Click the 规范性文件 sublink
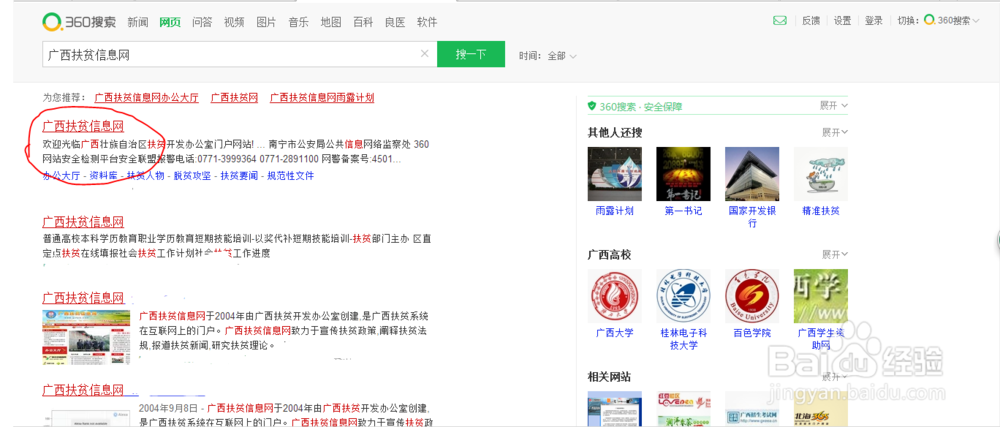Viewport: 1000px width, 427px height. (290, 176)
